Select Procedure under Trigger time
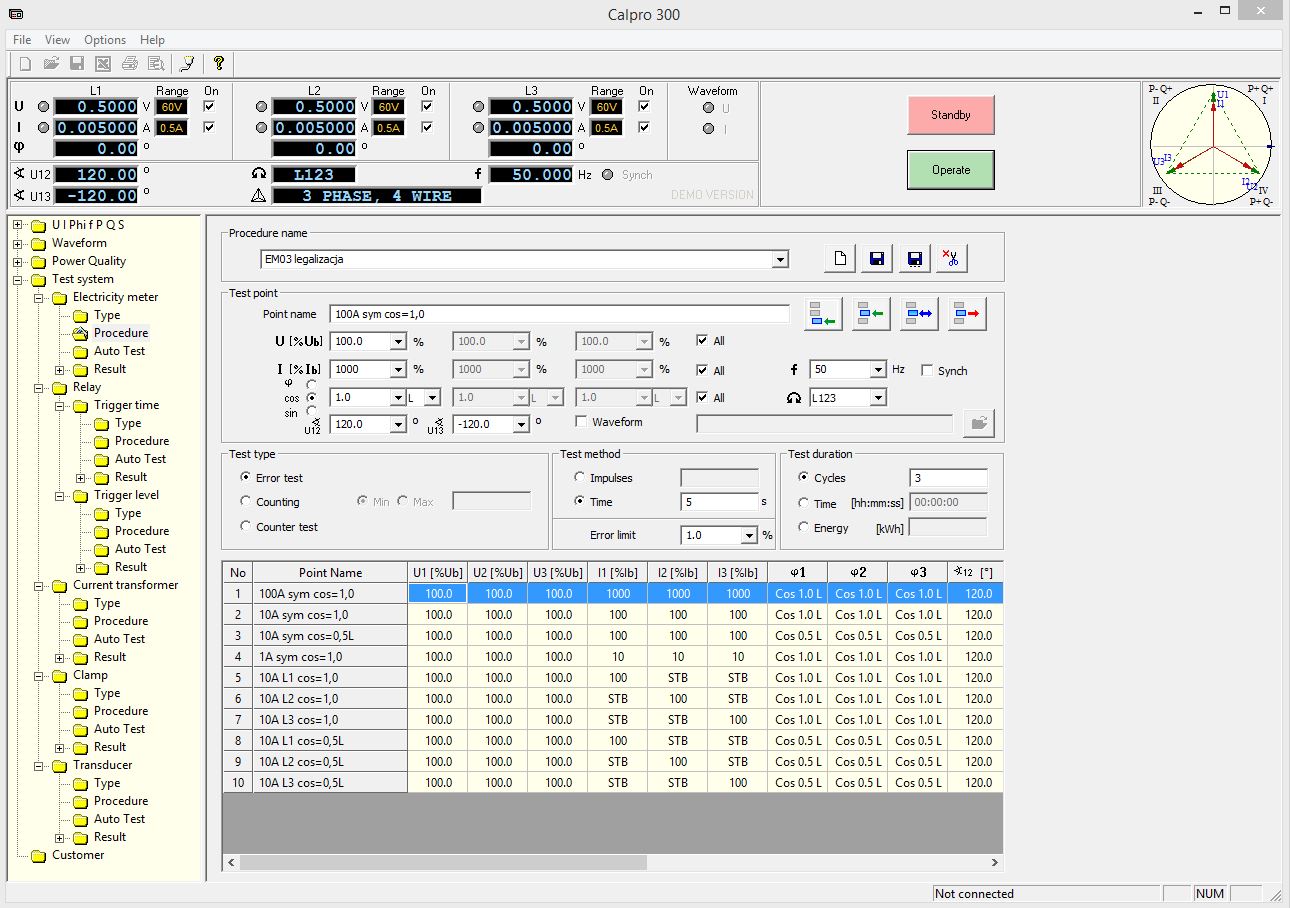1290x908 pixels. tap(142, 441)
